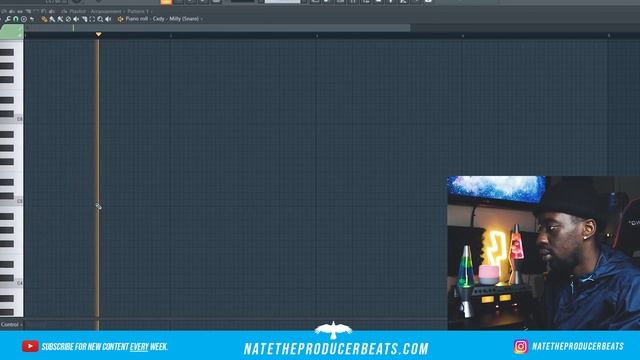The height and width of the screenshot is (360, 640).
Task: Select the Mute tool in piano roll toolbar
Action: pos(76,19)
